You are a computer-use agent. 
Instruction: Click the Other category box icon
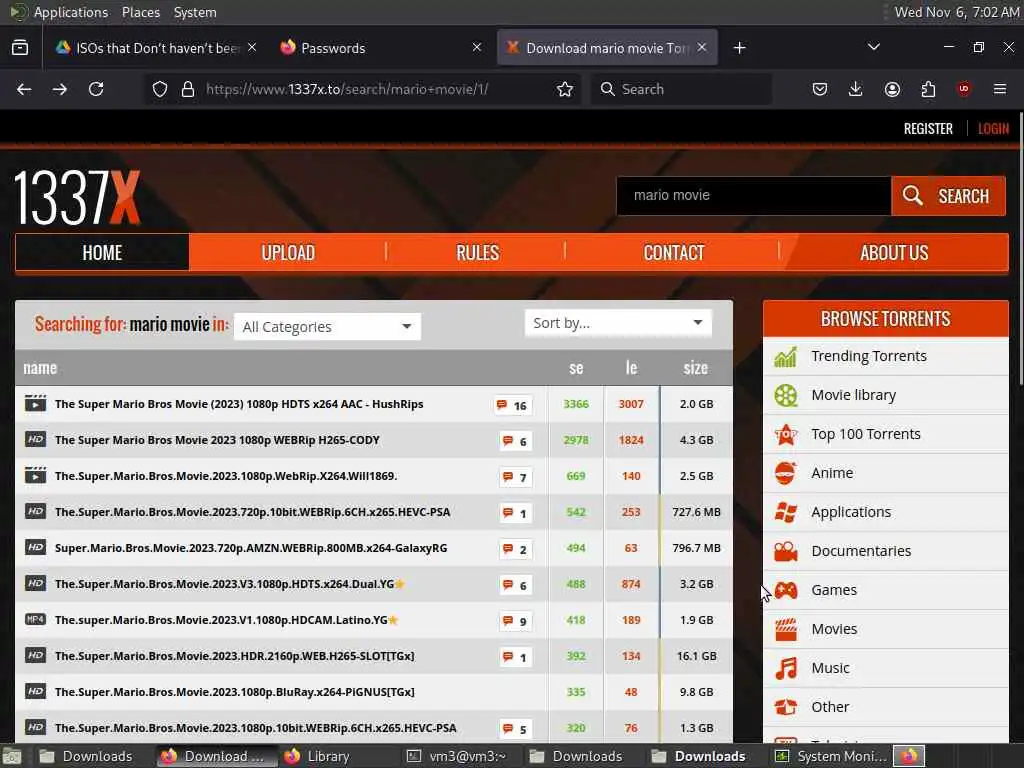(x=786, y=707)
